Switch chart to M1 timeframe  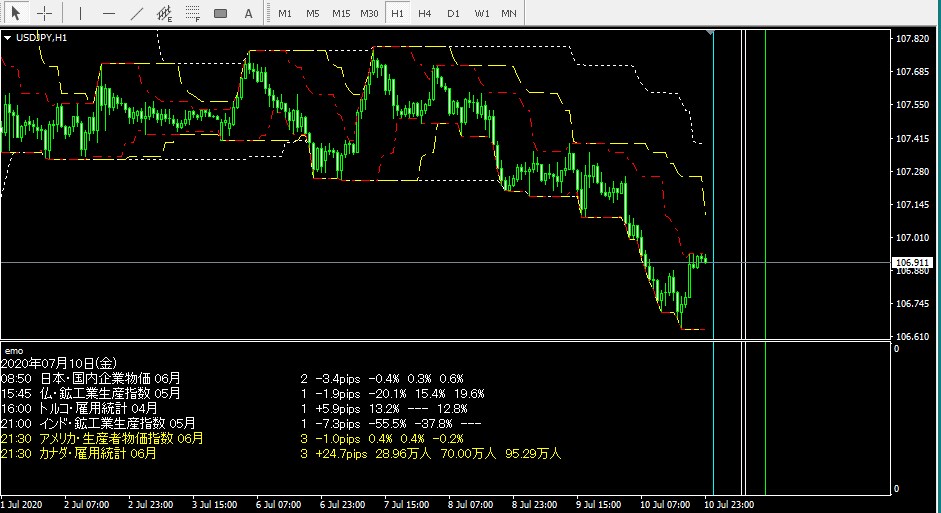click(285, 13)
